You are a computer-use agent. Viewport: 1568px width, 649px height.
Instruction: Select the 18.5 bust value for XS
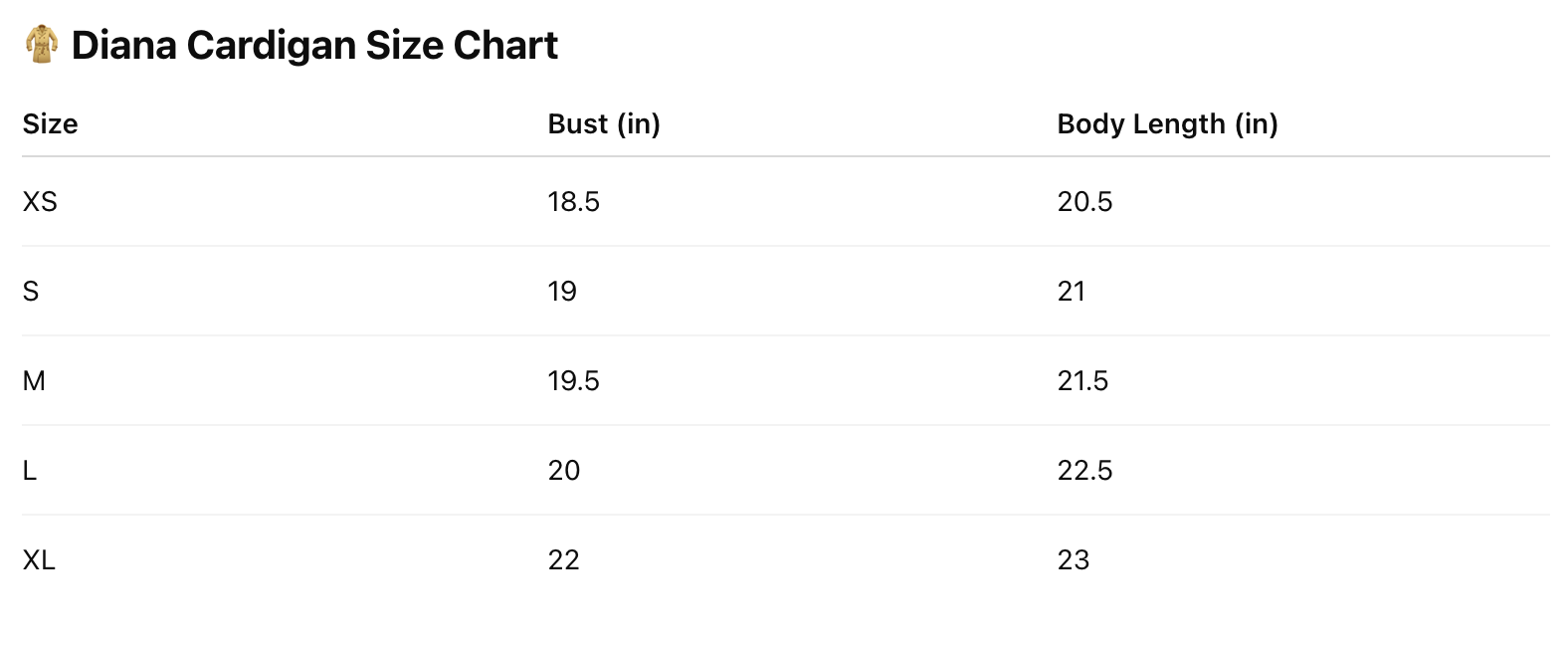(x=574, y=202)
